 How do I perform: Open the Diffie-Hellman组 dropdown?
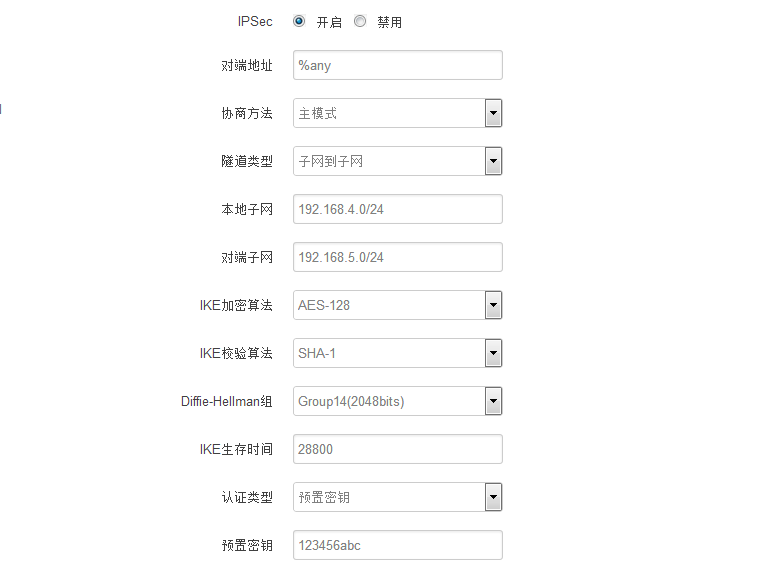click(x=493, y=401)
